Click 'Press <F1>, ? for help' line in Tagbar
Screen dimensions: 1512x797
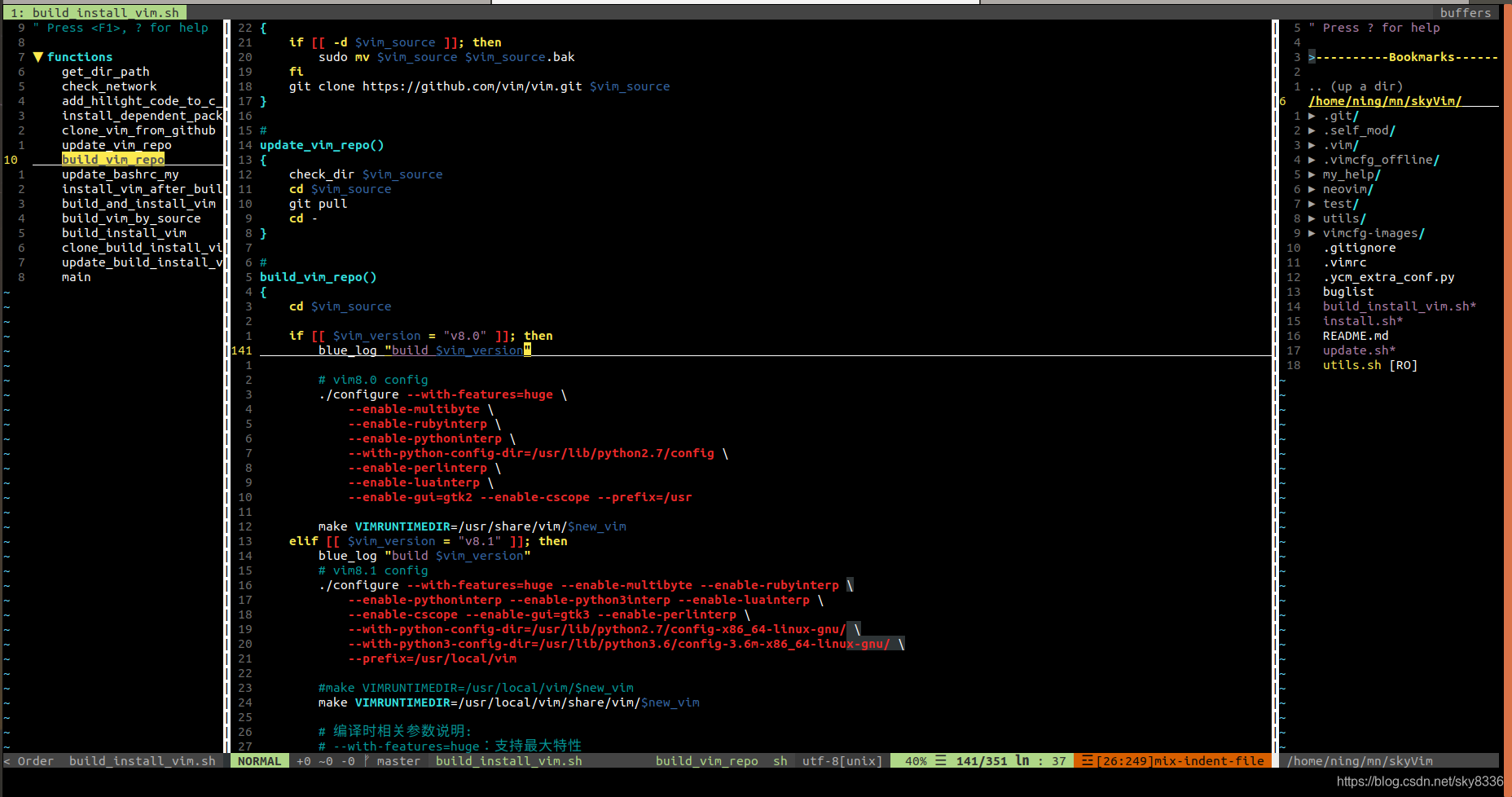click(121, 28)
